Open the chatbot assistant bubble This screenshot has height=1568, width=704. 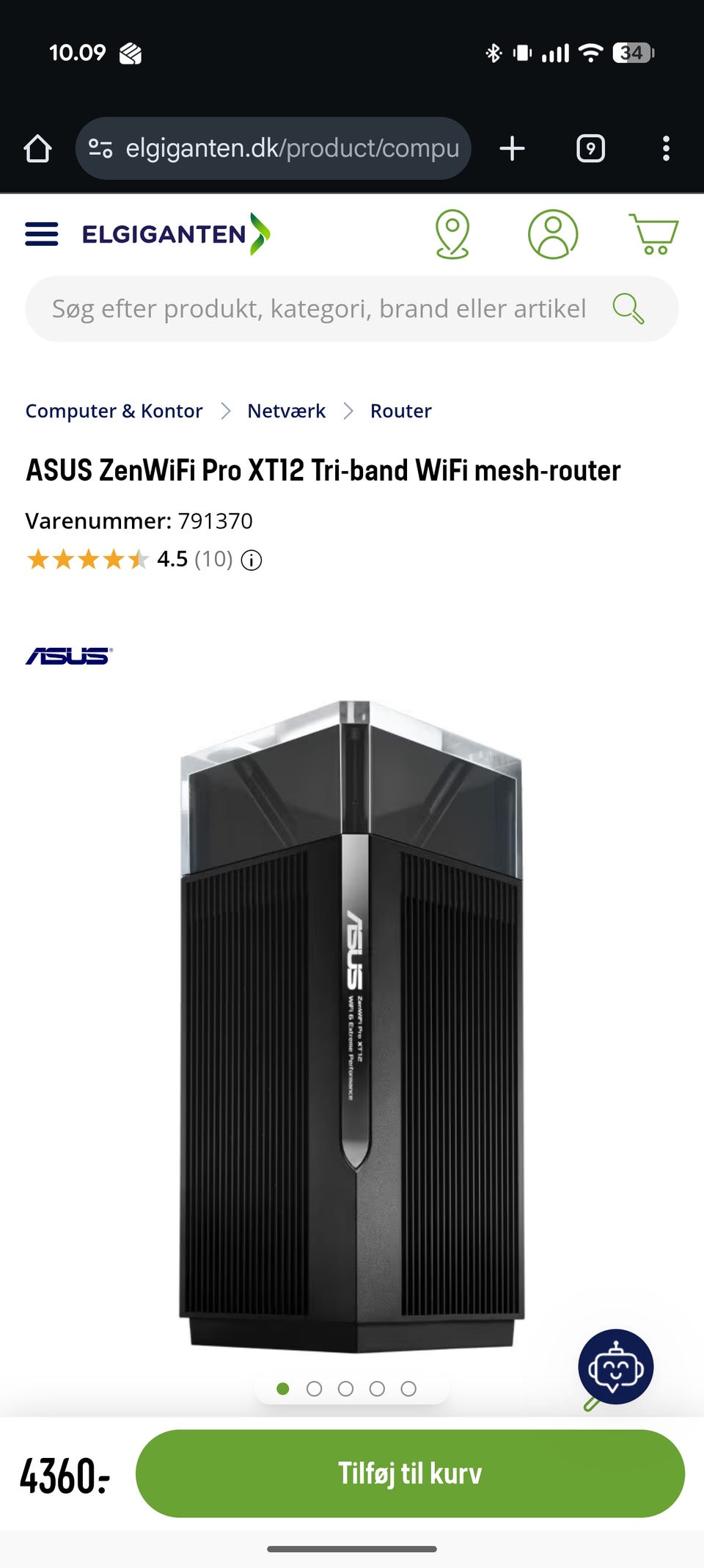click(615, 1367)
